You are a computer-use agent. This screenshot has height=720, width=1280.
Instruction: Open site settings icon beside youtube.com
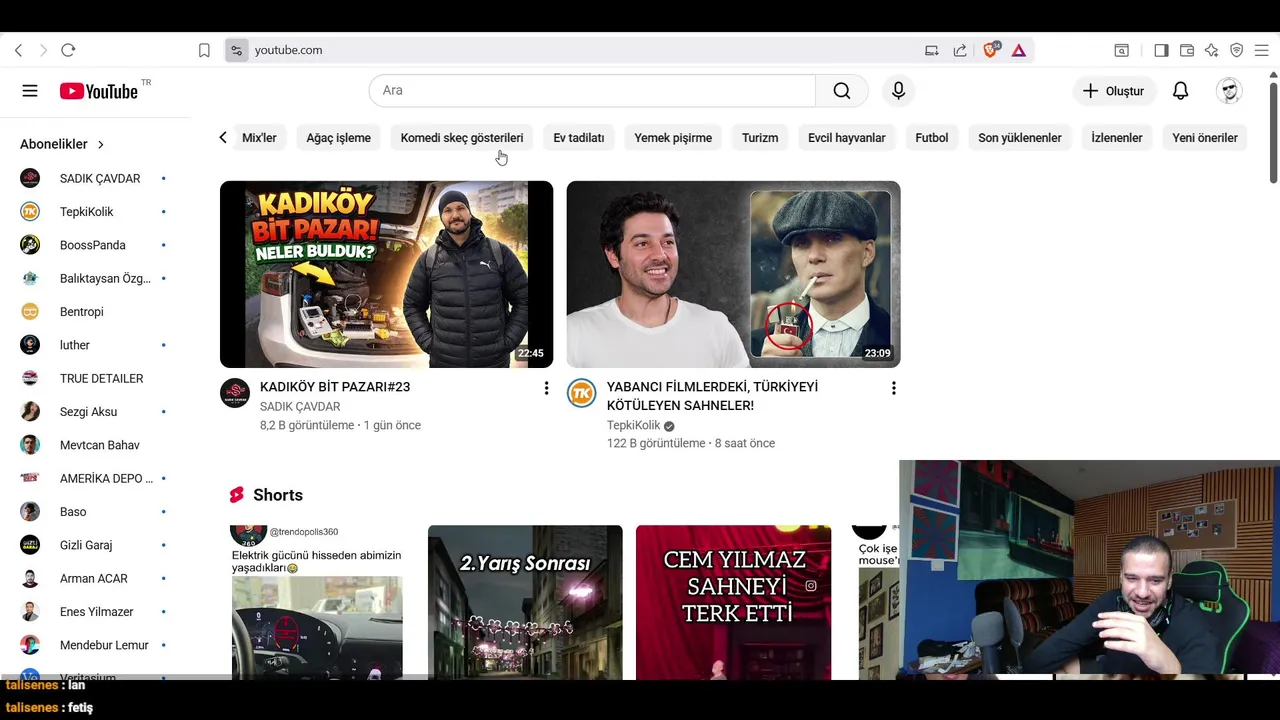pyautogui.click(x=236, y=50)
